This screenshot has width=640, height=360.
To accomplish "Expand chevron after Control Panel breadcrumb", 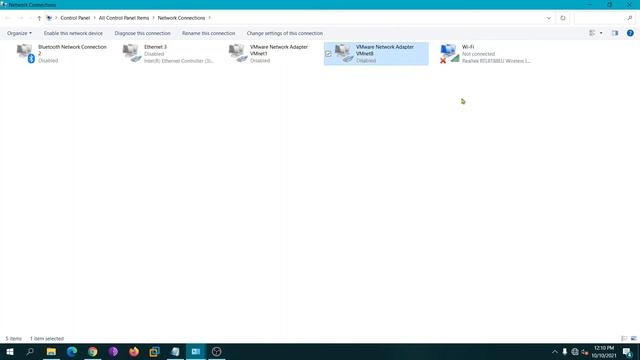I will 94,18.
